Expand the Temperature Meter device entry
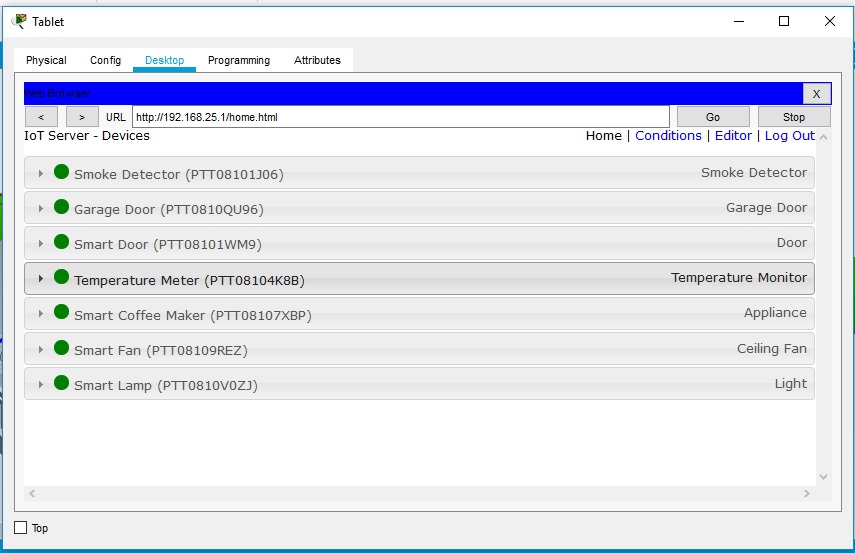Screen dimensions: 855x553 [x=41, y=279]
